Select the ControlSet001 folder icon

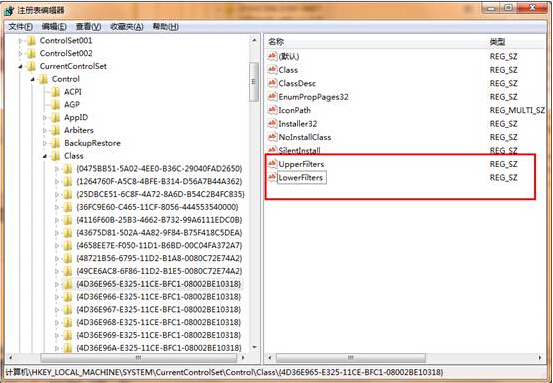point(31,41)
